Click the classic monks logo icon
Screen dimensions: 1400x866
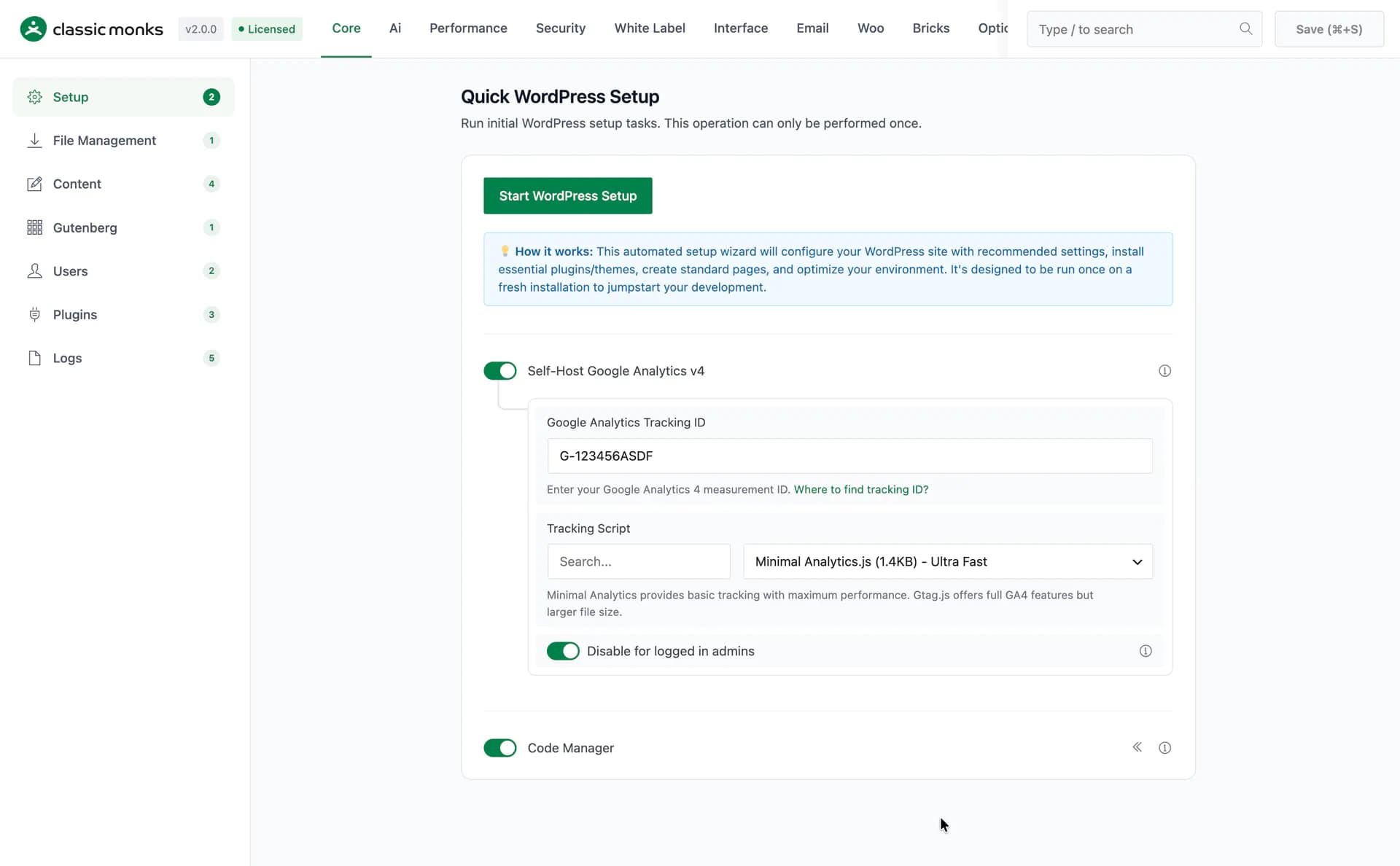(34, 29)
